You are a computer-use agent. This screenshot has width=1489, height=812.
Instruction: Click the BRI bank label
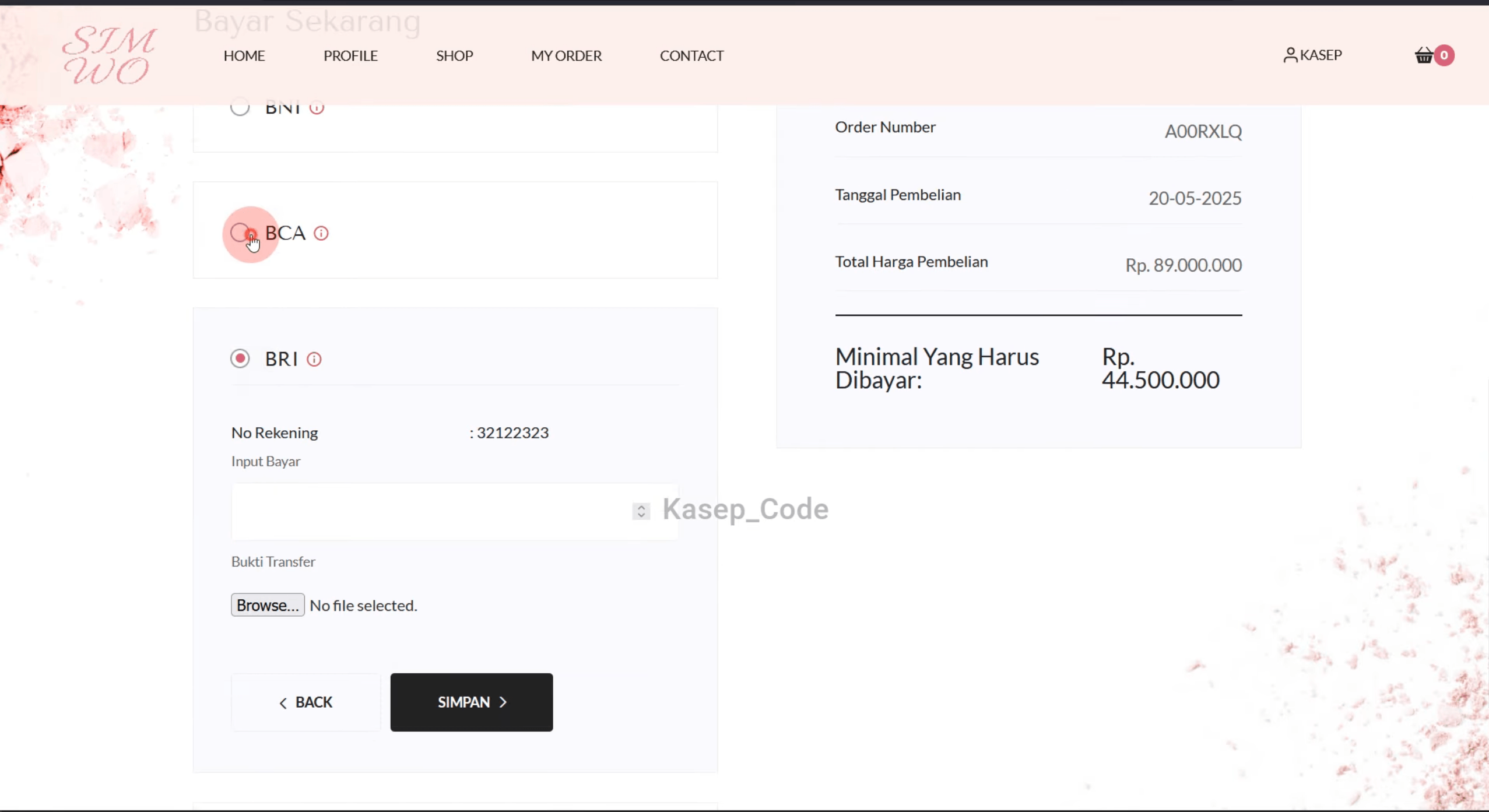(x=282, y=359)
